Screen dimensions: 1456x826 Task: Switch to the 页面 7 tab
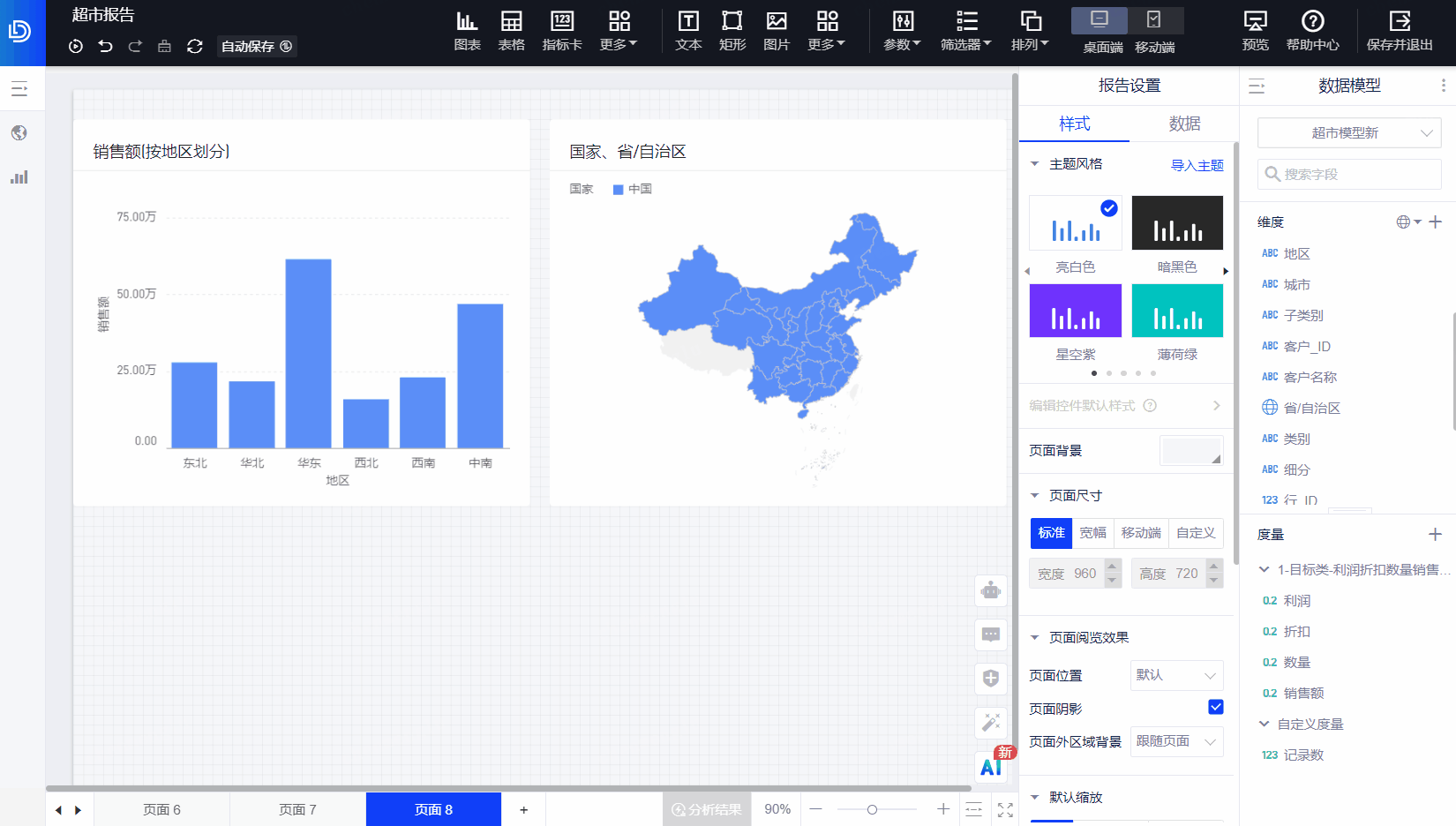(x=297, y=809)
